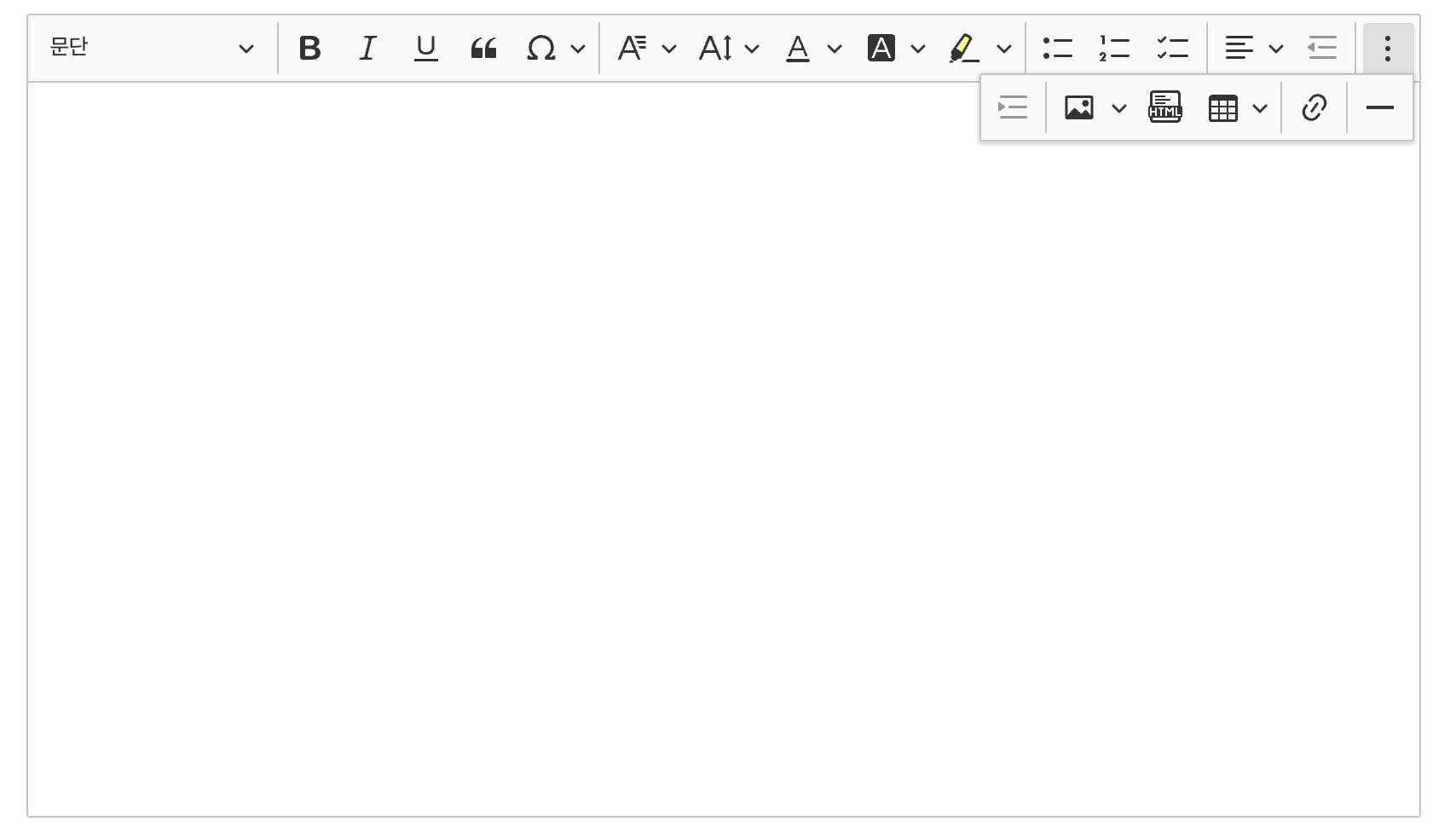1456x839 pixels.
Task: Create a bulleted list
Action: (1057, 49)
